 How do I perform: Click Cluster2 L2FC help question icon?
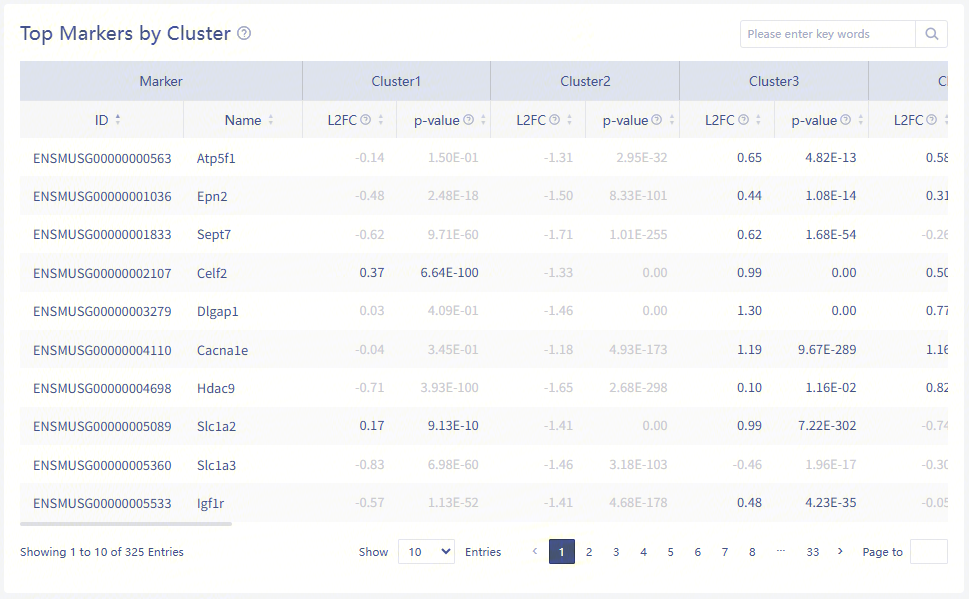(554, 120)
